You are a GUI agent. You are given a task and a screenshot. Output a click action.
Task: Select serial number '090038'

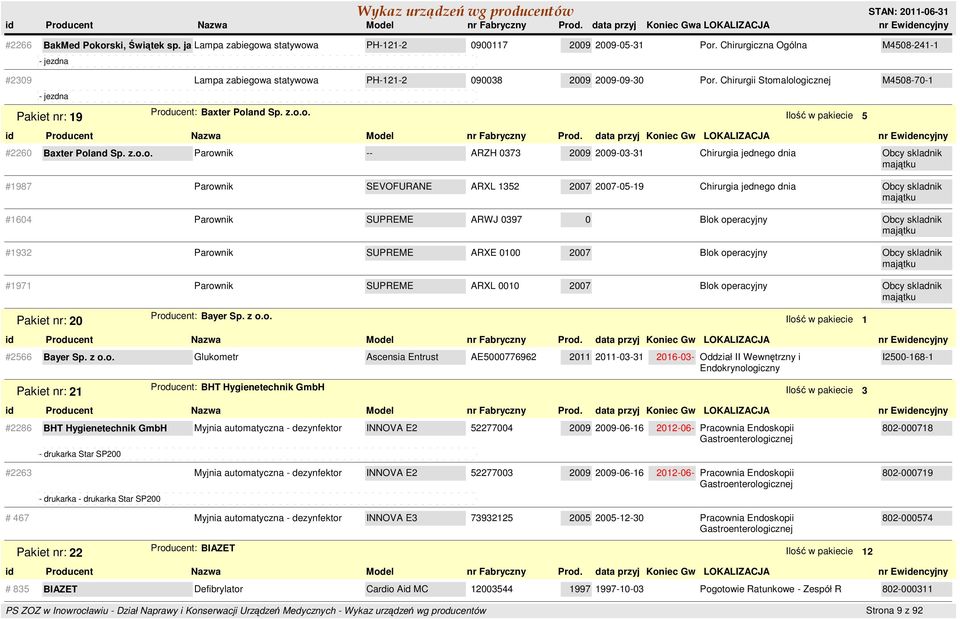486,80
